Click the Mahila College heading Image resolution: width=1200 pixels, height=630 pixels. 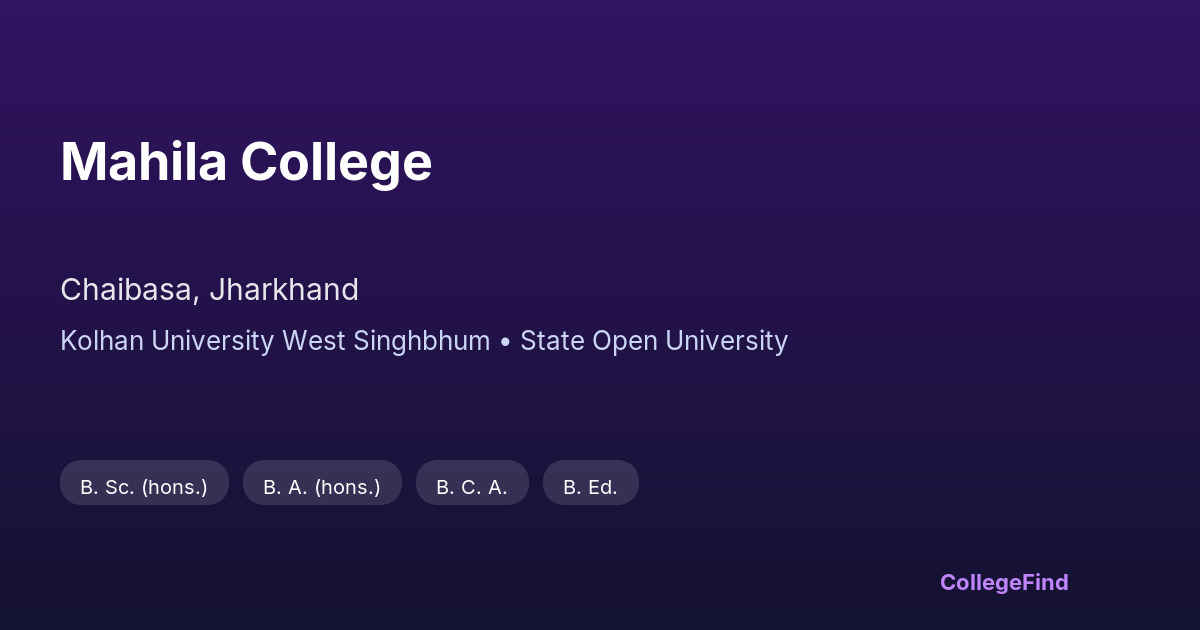pyautogui.click(x=246, y=162)
